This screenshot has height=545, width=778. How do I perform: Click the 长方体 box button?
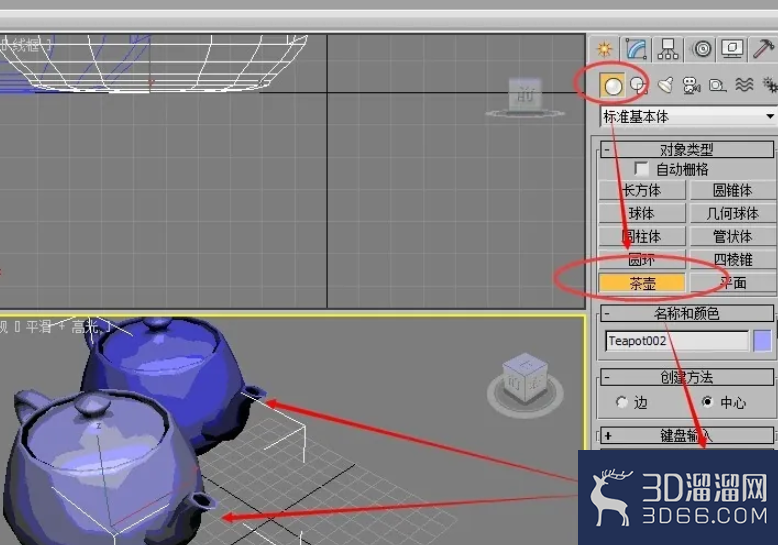point(642,190)
